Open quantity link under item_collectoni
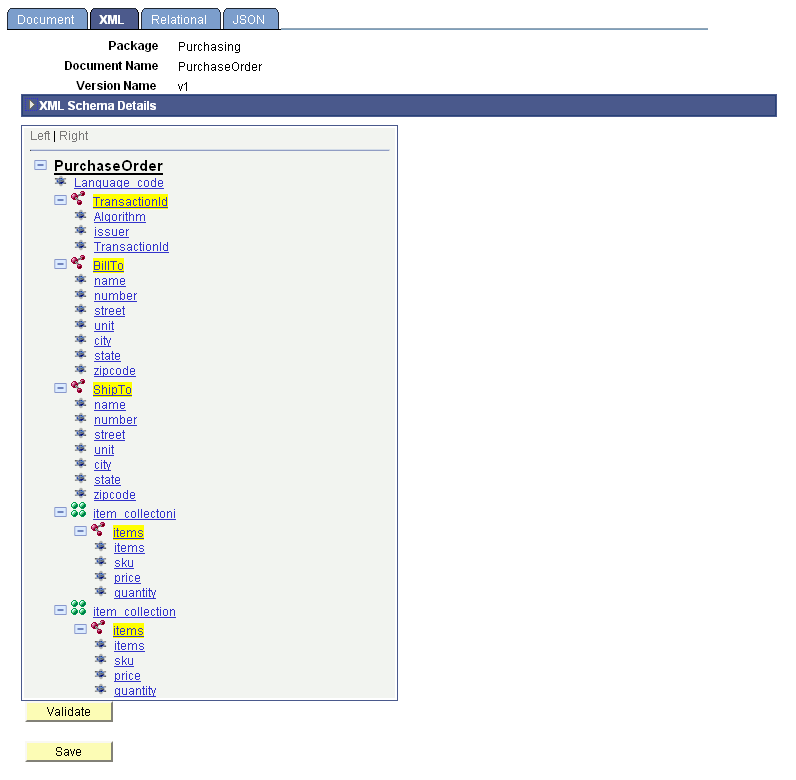796x780 pixels. click(135, 593)
